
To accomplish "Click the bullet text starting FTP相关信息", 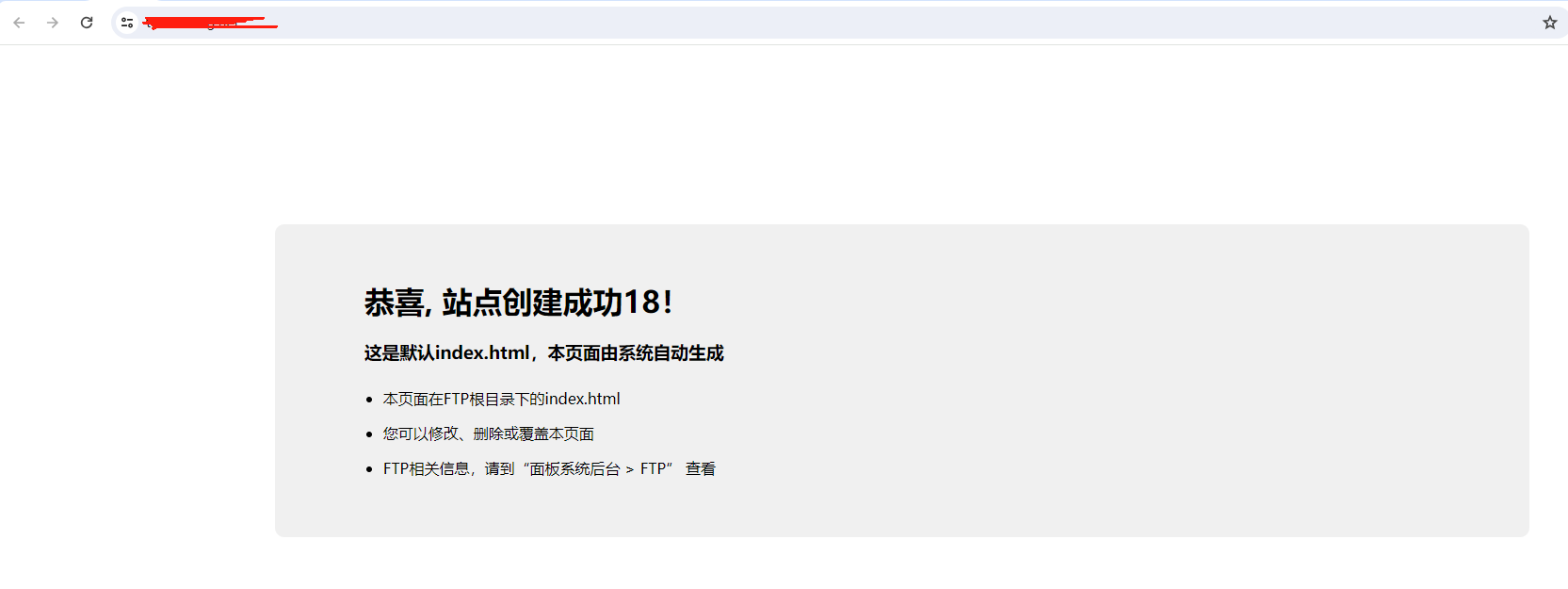I will click(549, 469).
